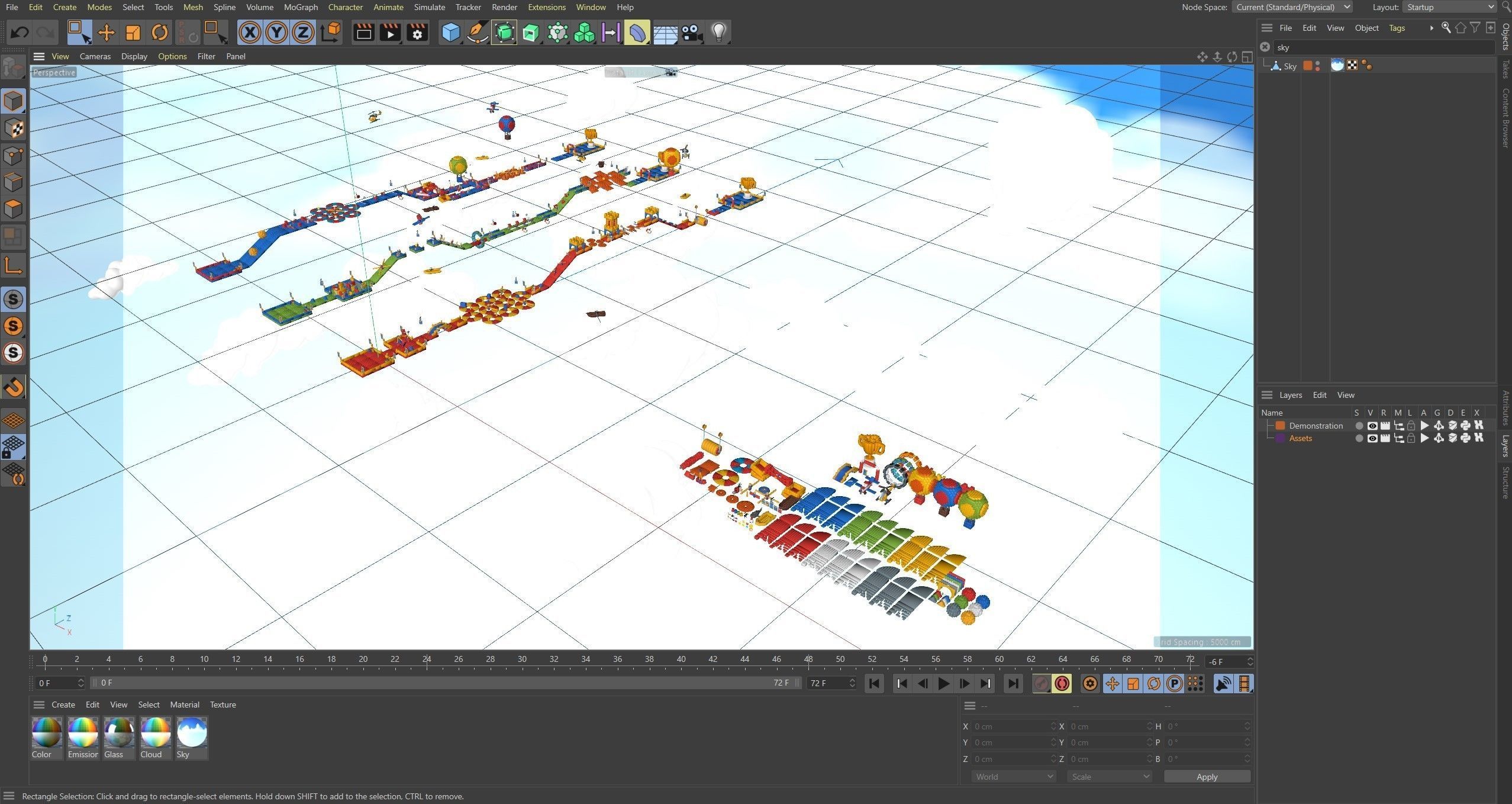Open the Layout Startup dropdown
Viewport: 1512px width, 804px height.
pyautogui.click(x=1449, y=7)
